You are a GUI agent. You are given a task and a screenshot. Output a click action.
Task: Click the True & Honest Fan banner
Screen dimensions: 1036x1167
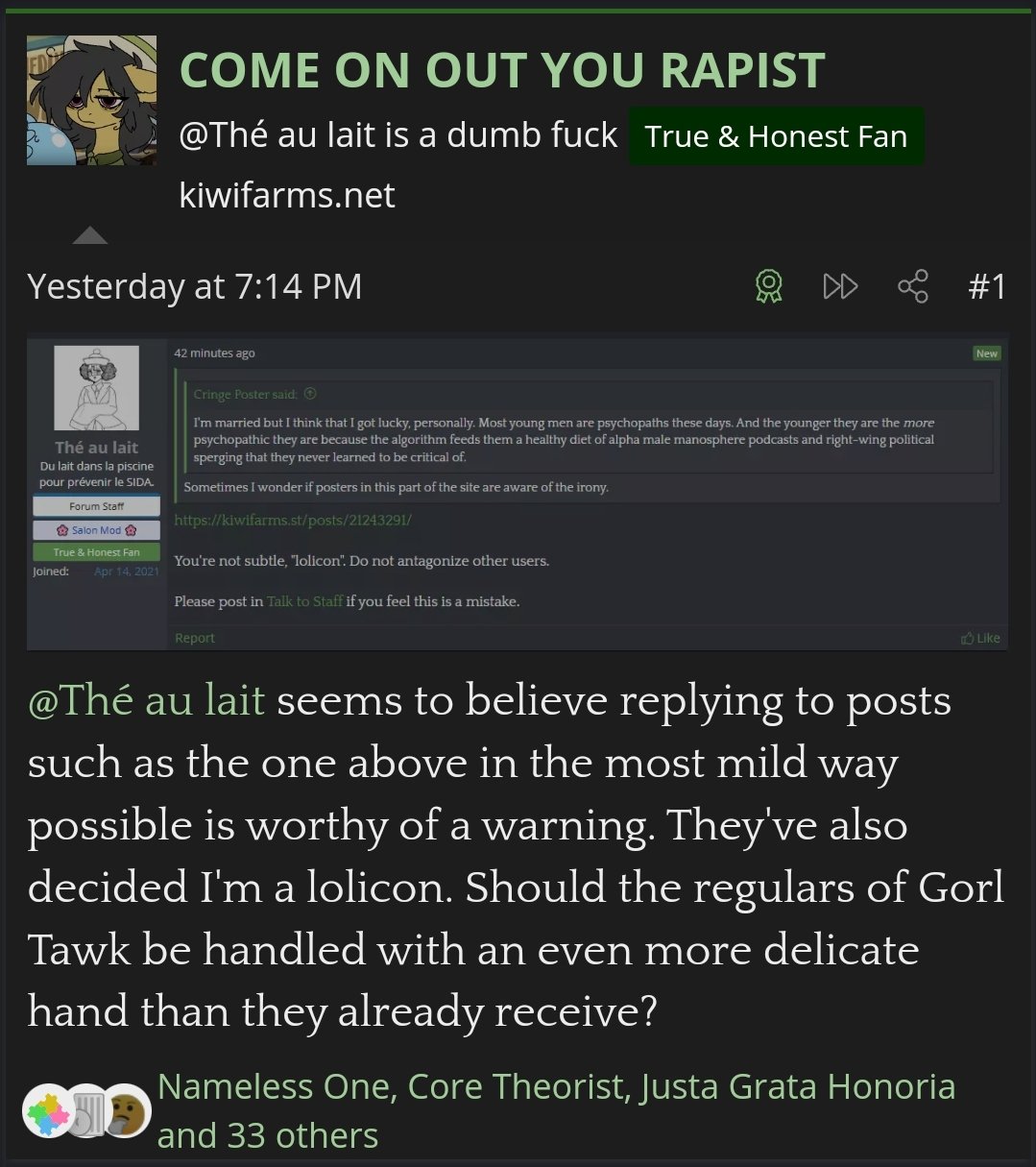point(776,136)
